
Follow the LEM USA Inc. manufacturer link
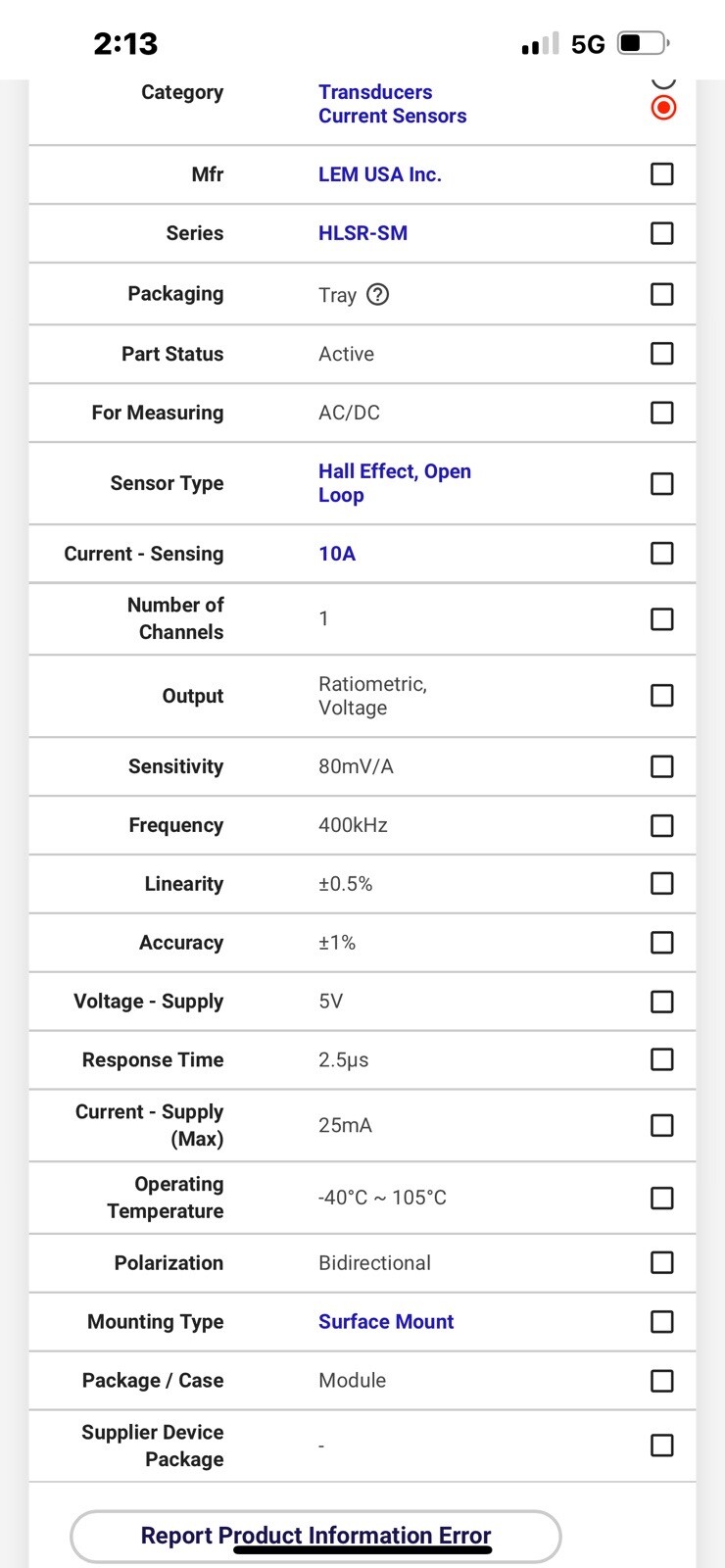(x=380, y=174)
